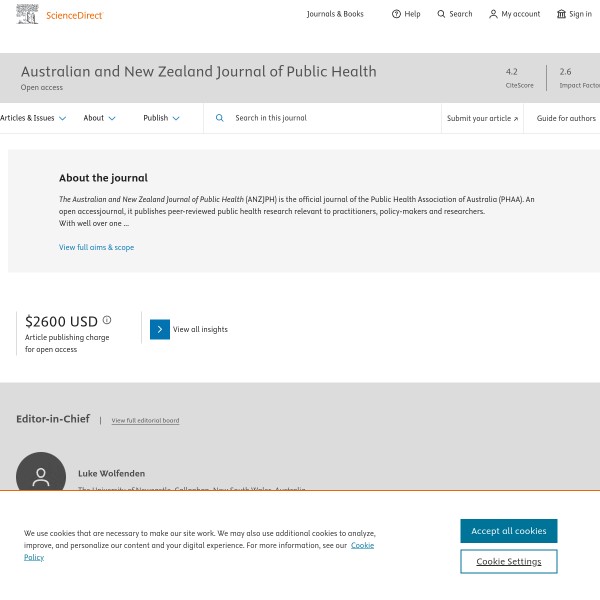Click the info icon beside $2600 USD
This screenshot has width=600, height=600.
[x=107, y=320]
